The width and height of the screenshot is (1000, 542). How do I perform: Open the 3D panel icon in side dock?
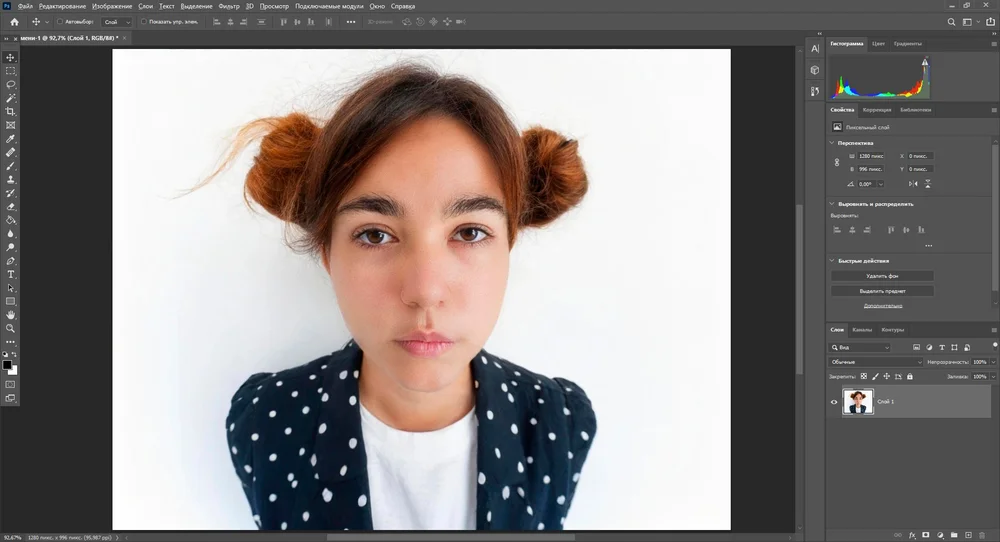(x=815, y=70)
